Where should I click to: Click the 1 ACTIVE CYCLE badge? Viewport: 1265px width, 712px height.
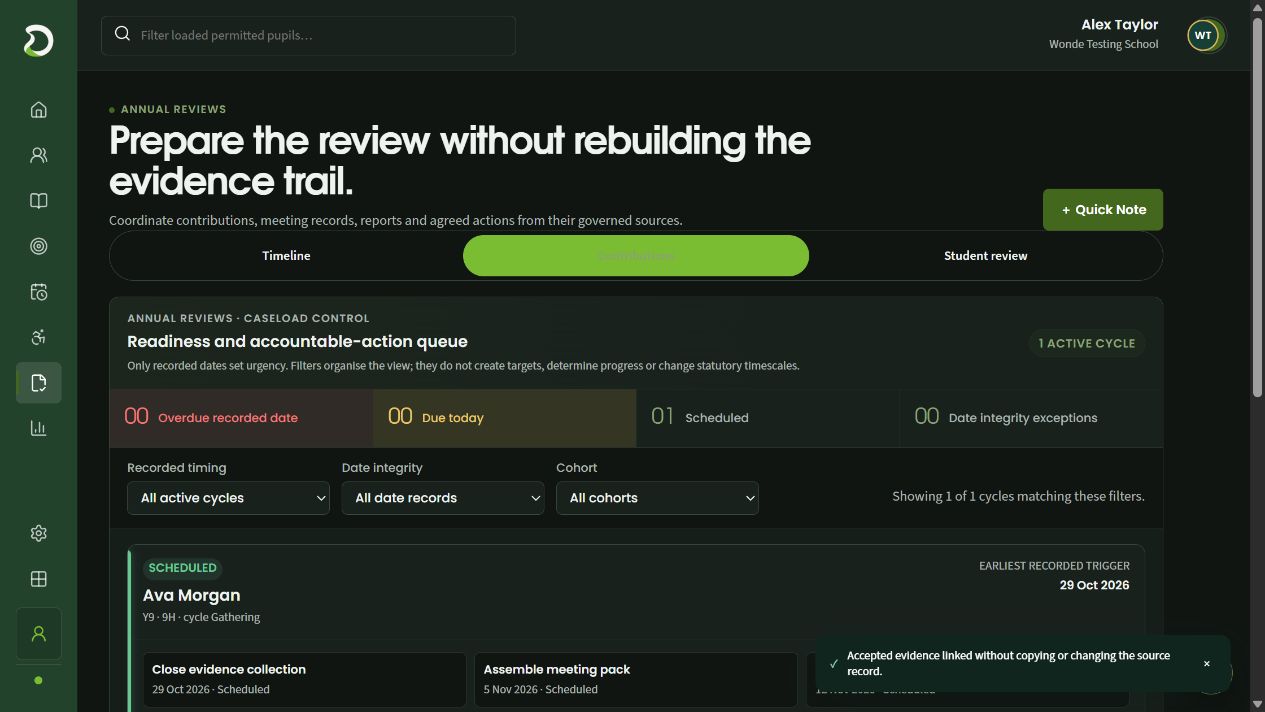pyautogui.click(x=1087, y=343)
